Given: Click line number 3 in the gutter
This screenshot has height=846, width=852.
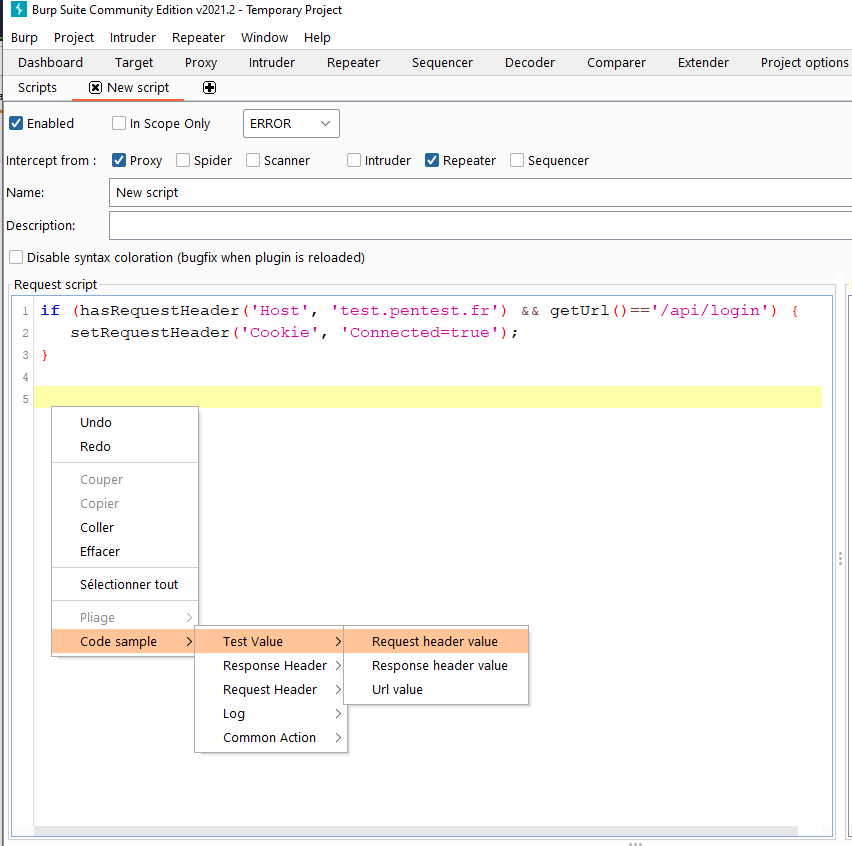Looking at the screenshot, I should pos(25,355).
